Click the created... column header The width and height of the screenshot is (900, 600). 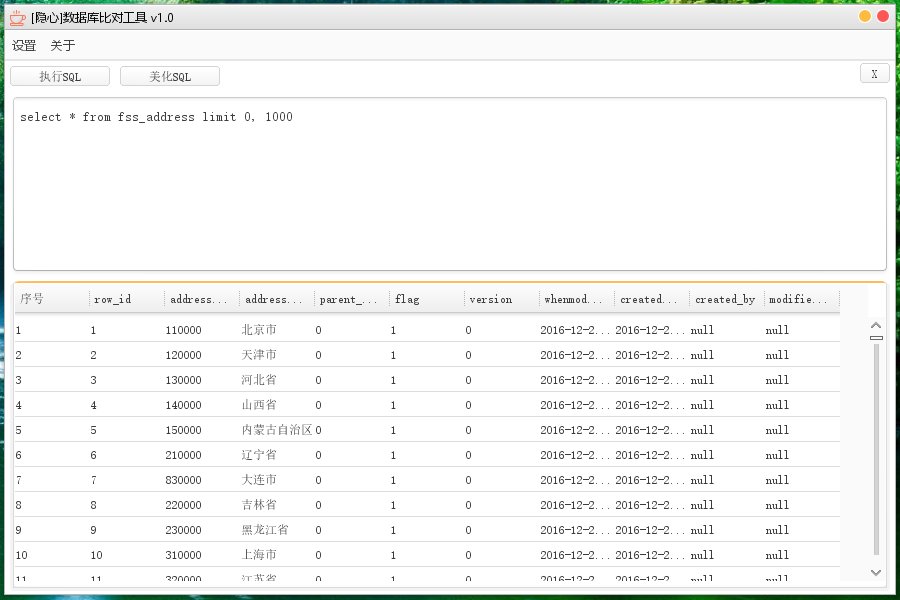tap(651, 299)
